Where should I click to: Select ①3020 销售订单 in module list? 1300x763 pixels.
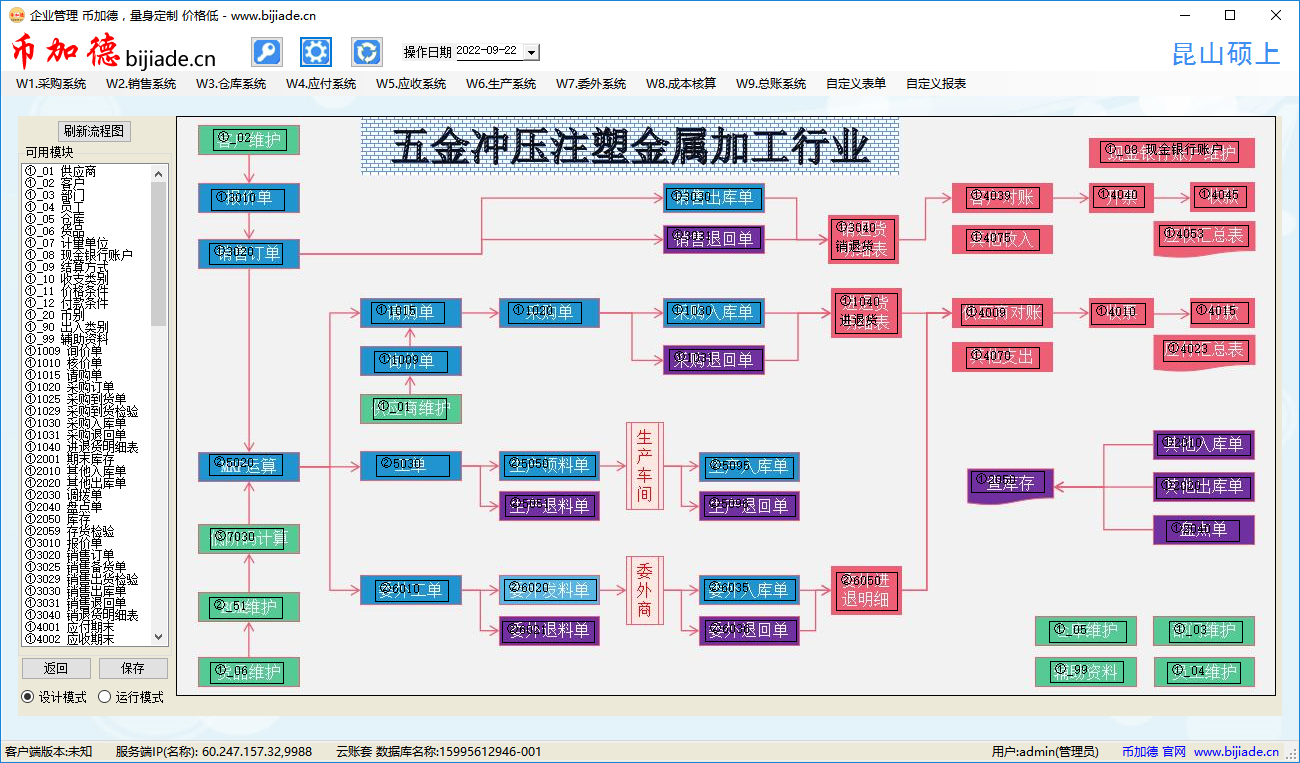click(x=70, y=555)
